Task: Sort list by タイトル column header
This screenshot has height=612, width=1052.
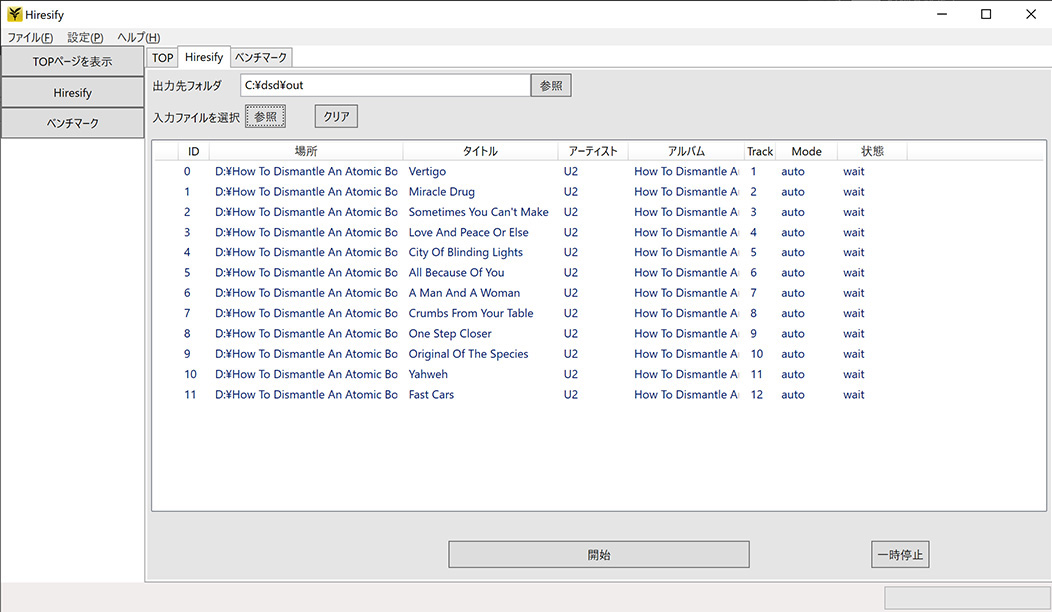Action: (480, 152)
